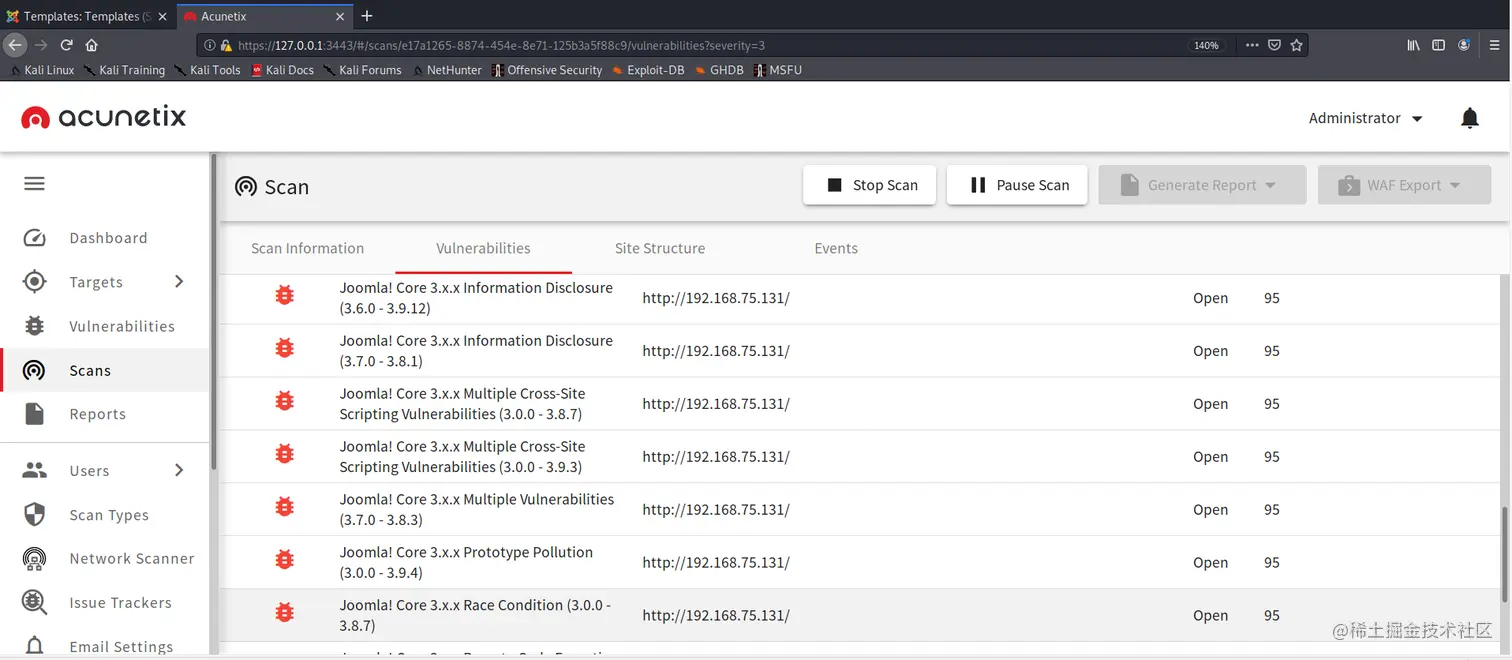
Task: Click the URL in the Race Condition row
Action: (x=716, y=615)
